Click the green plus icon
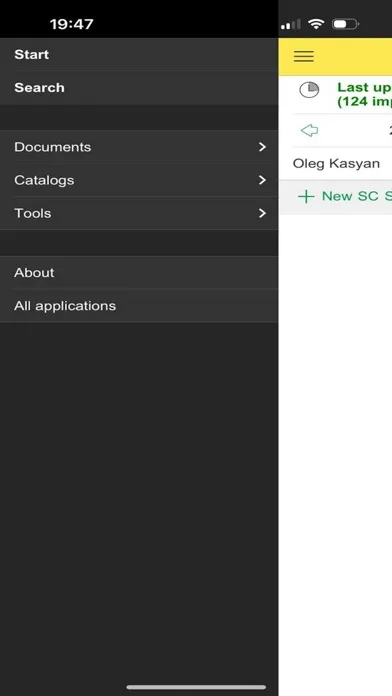This screenshot has height=696, width=392. click(306, 196)
